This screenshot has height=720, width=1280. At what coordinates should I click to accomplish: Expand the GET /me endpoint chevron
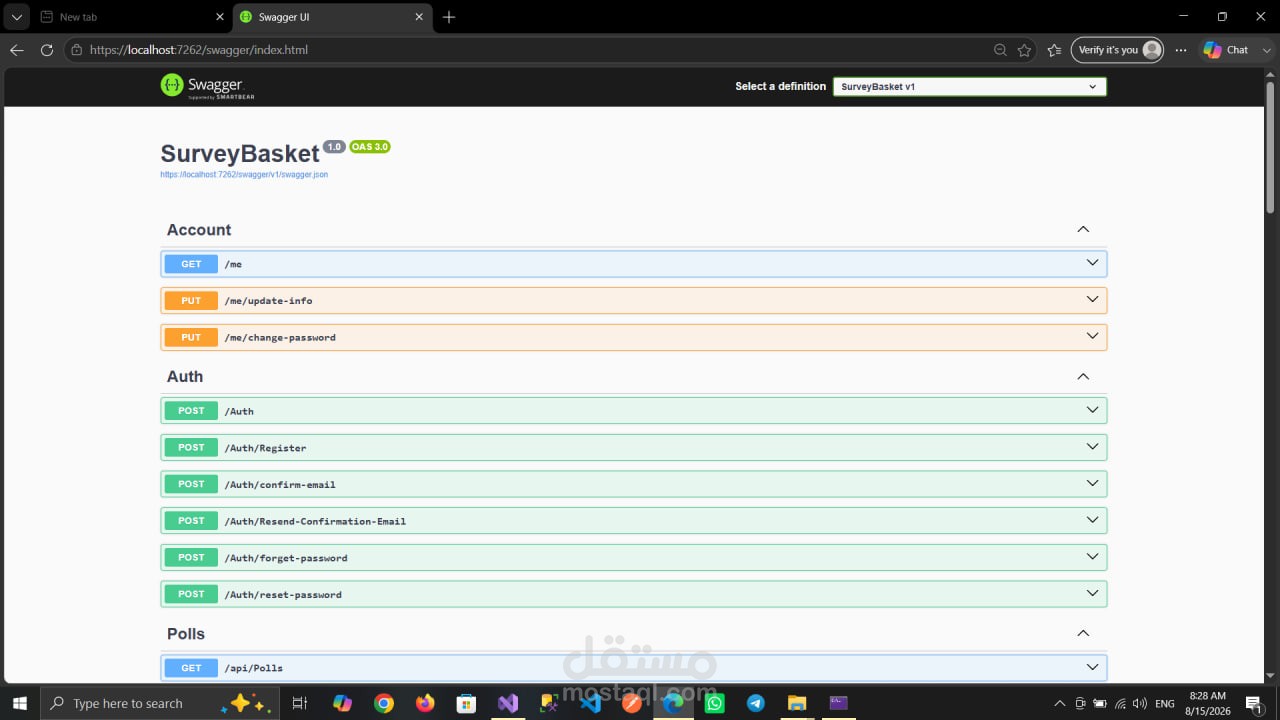pyautogui.click(x=1092, y=263)
